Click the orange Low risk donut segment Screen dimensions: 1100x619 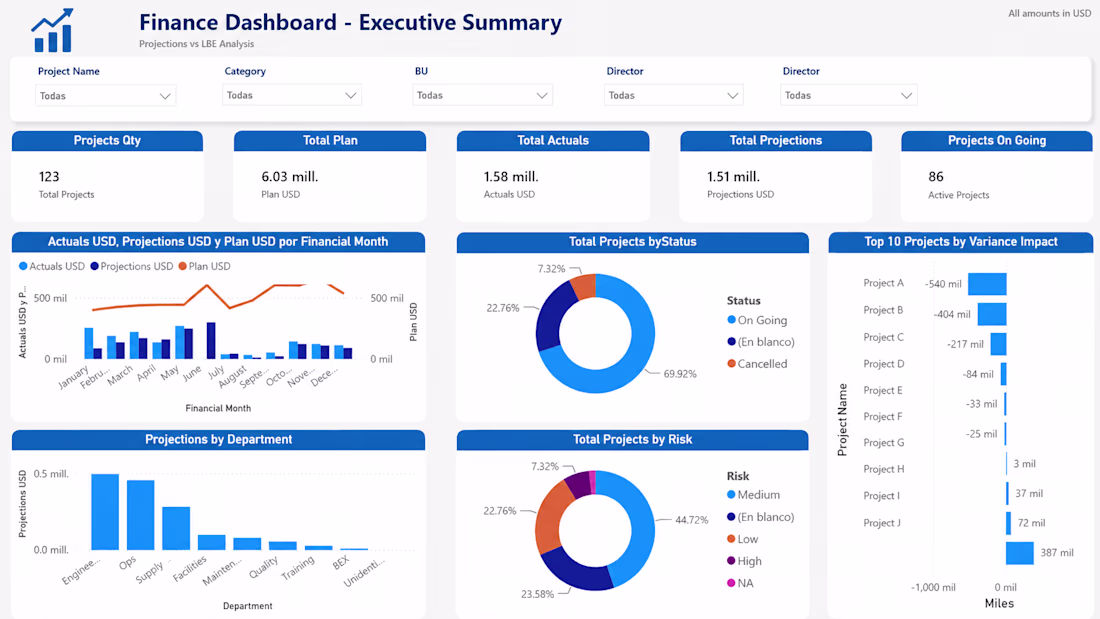pos(549,516)
